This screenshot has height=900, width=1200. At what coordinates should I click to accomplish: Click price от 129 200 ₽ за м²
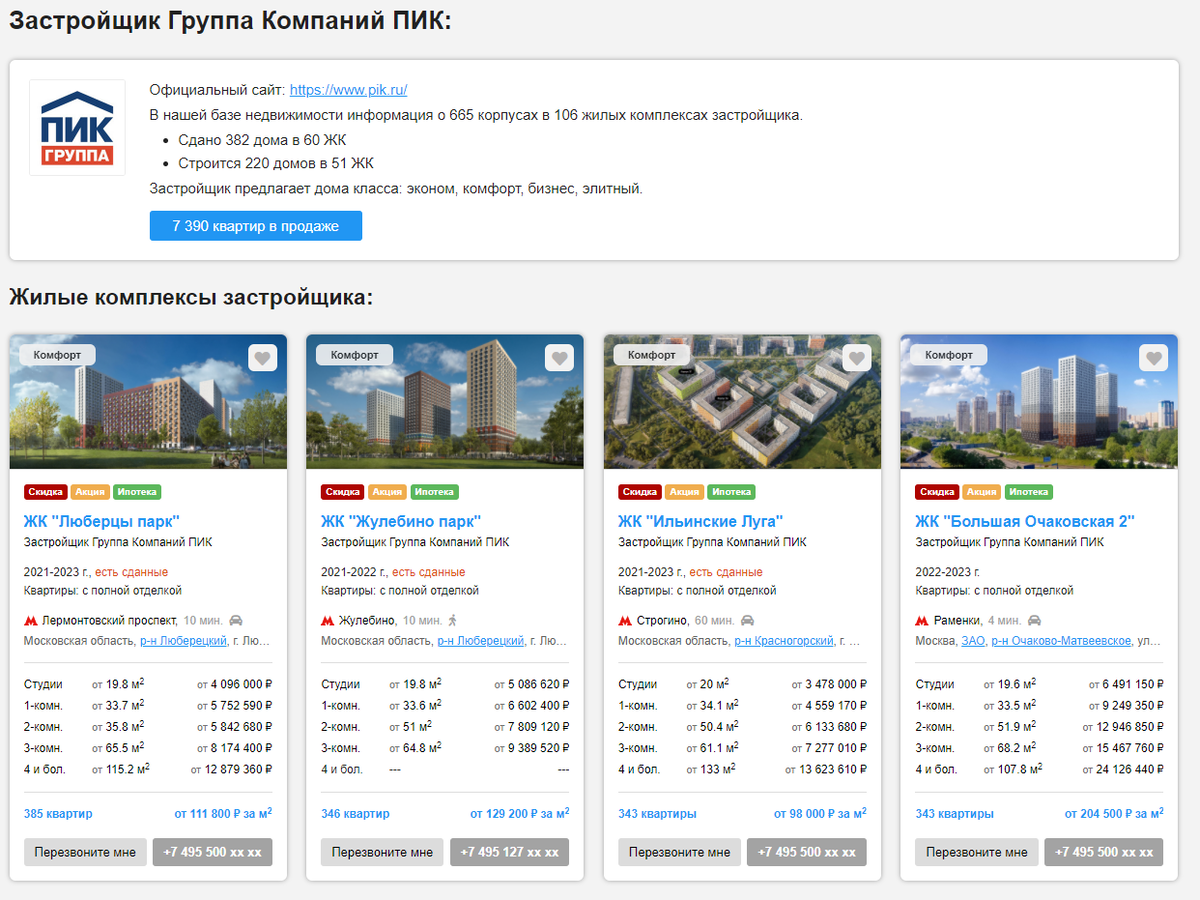(520, 814)
